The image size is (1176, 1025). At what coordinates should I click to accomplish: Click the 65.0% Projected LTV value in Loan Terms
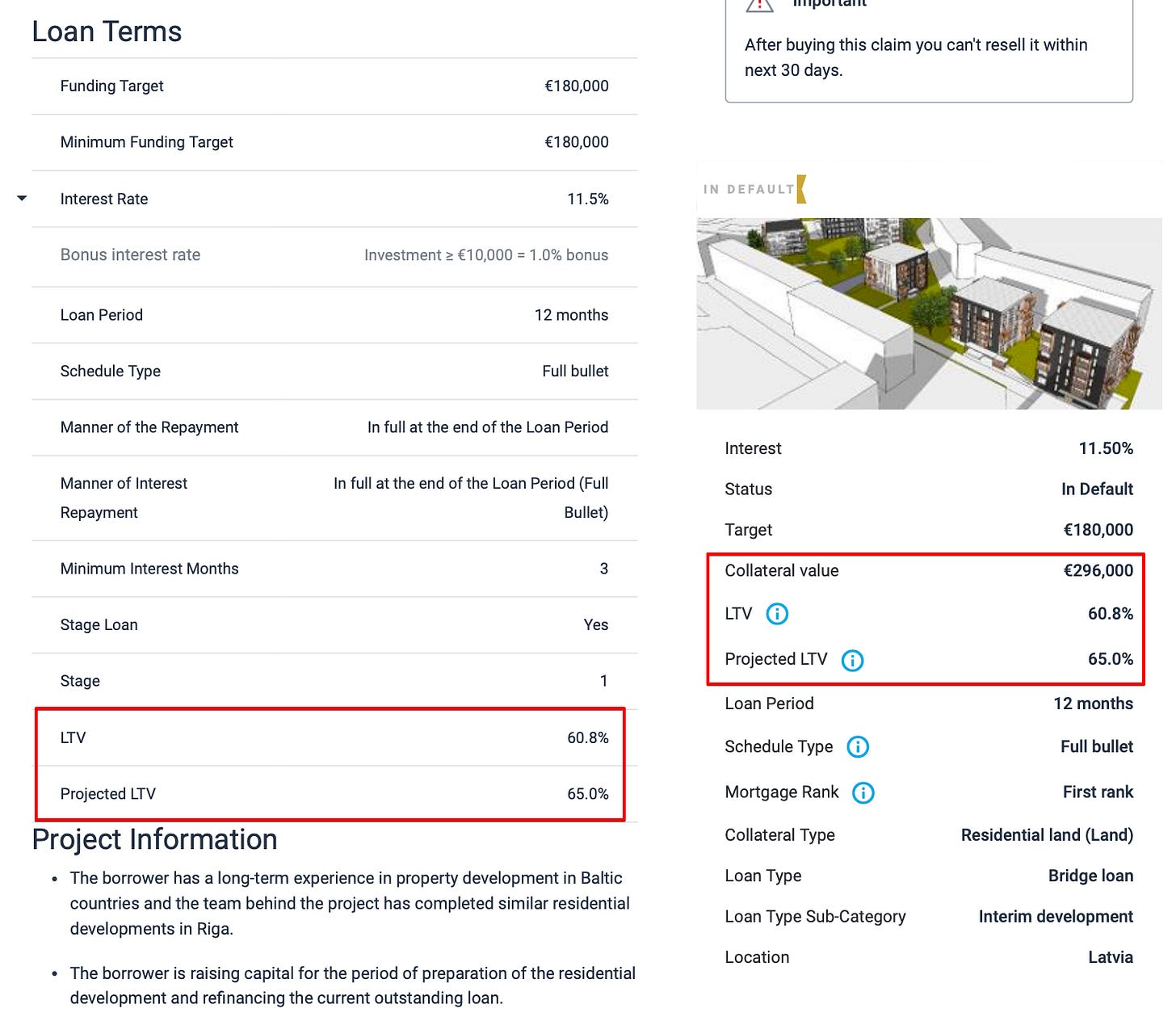pyautogui.click(x=588, y=794)
